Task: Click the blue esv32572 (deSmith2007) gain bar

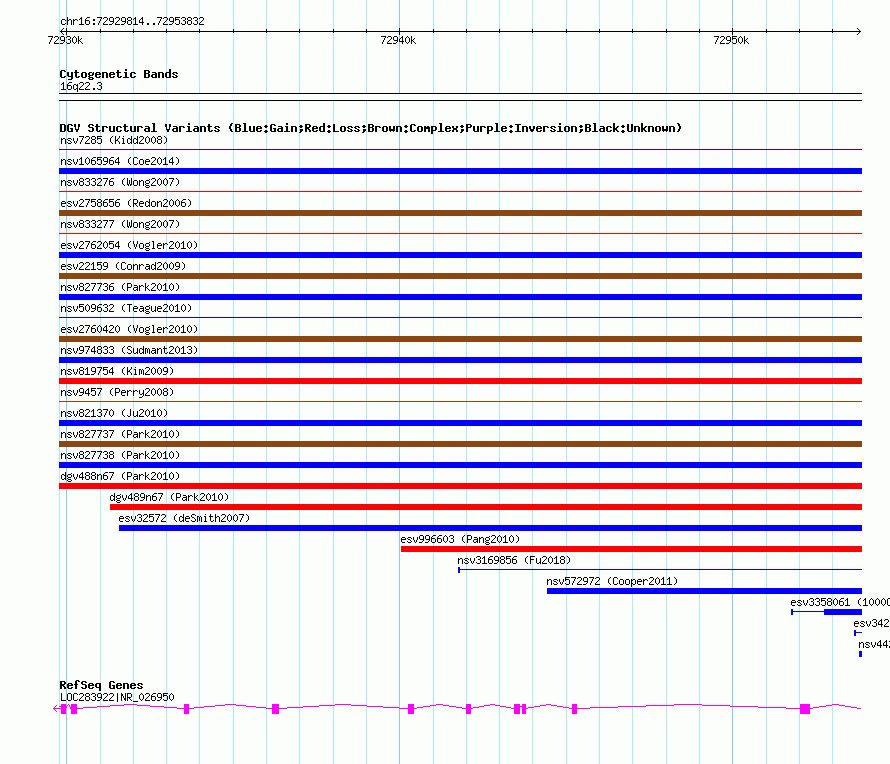Action: click(x=490, y=528)
